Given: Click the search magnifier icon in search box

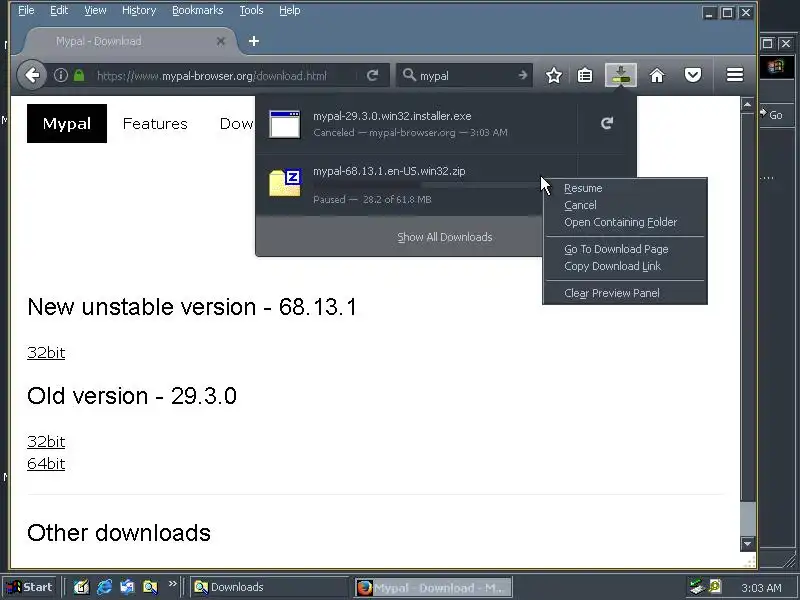Looking at the screenshot, I should click(x=409, y=75).
